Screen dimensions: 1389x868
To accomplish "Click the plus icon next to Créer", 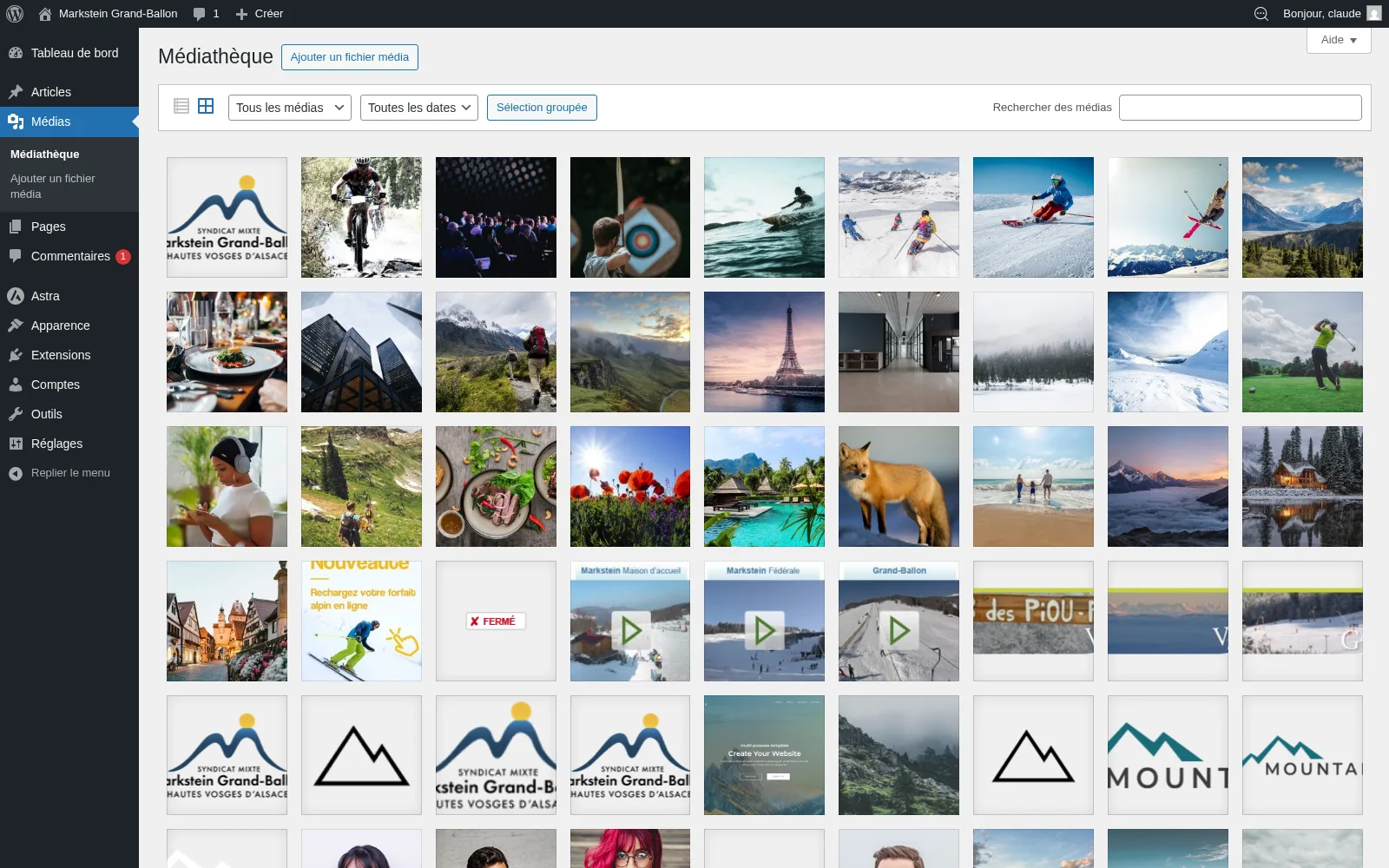I will pyautogui.click(x=242, y=14).
